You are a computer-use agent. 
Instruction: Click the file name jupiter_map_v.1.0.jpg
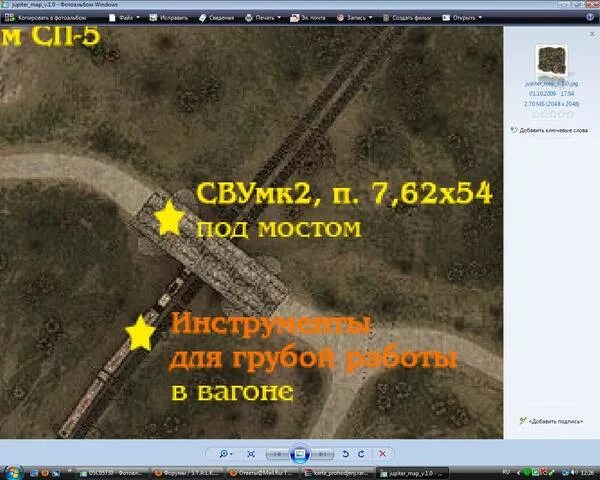pos(551,83)
